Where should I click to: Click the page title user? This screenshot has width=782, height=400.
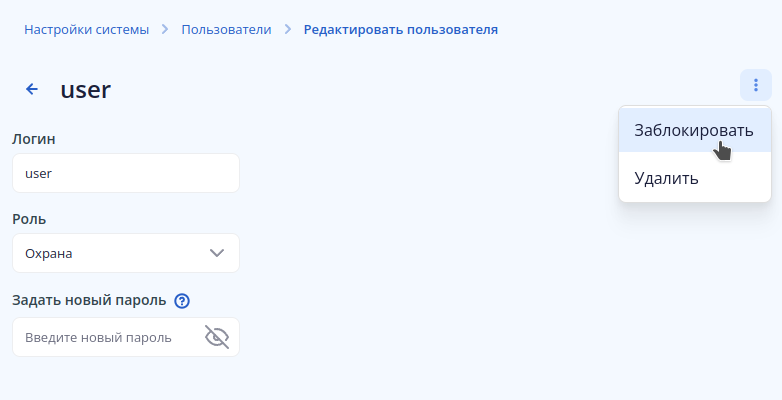[x=86, y=90]
